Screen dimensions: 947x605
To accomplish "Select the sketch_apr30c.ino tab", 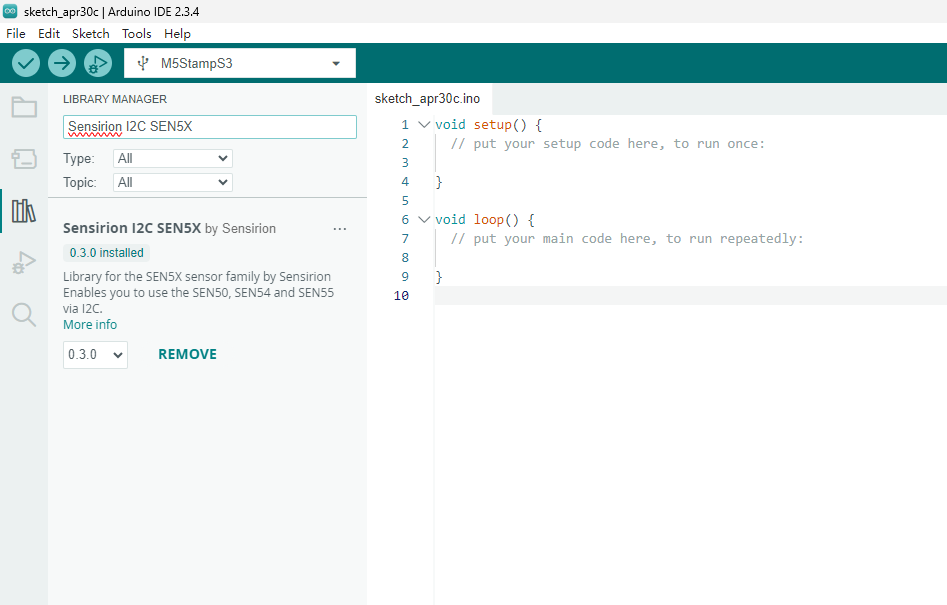I will pos(428,98).
